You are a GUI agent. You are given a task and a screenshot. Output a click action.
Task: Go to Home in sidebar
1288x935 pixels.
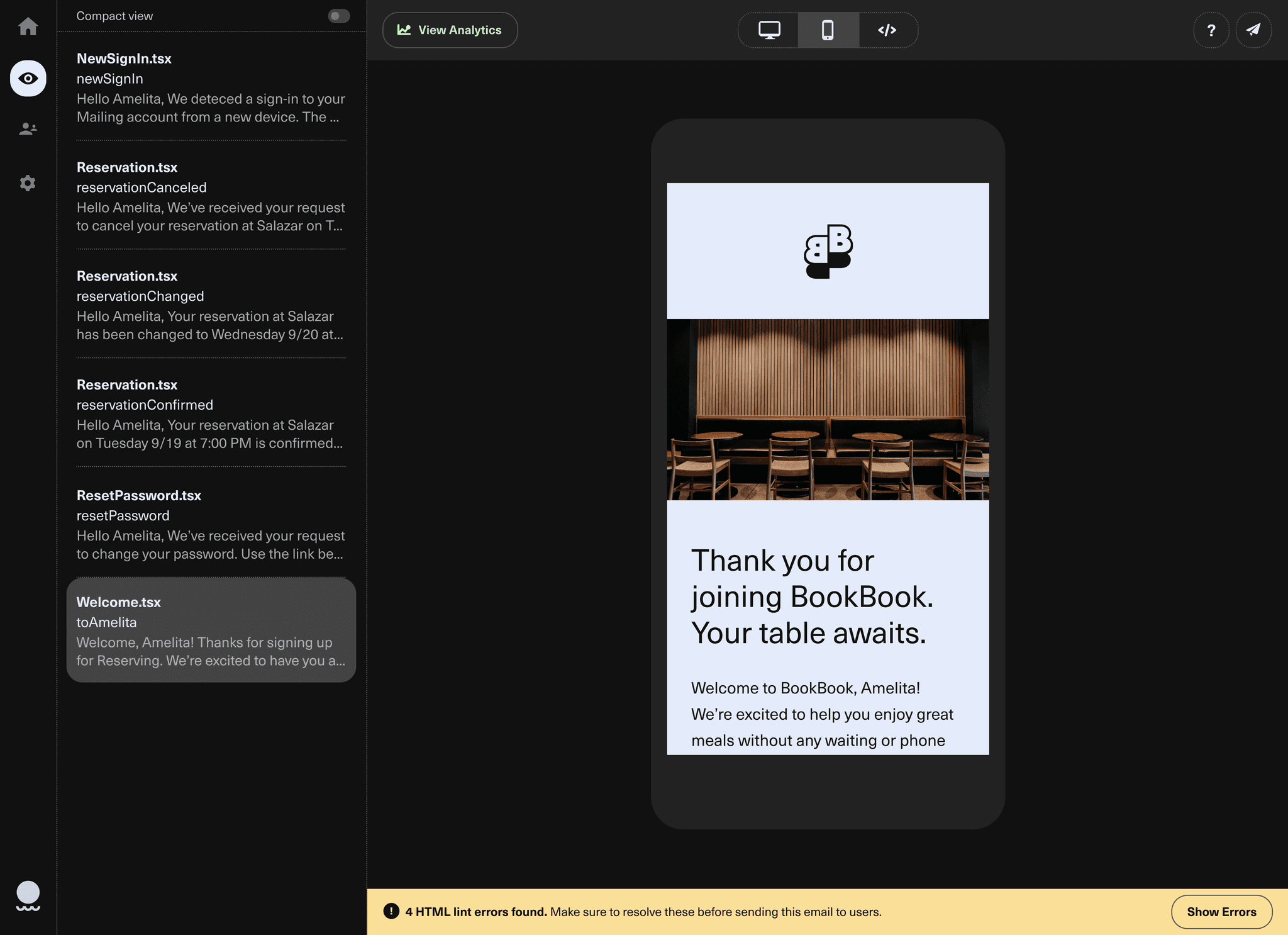pos(28,26)
